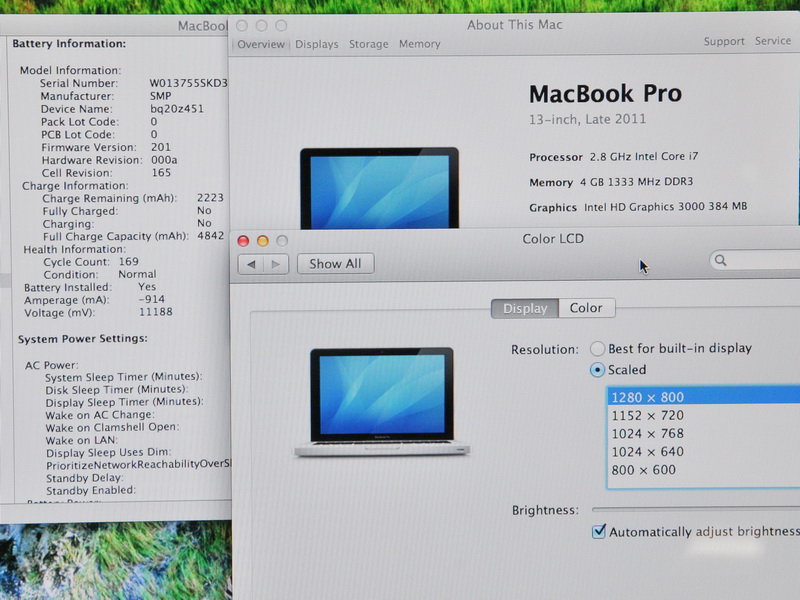Click the Condition: Normal entry
800x600 pixels.
click(100, 274)
